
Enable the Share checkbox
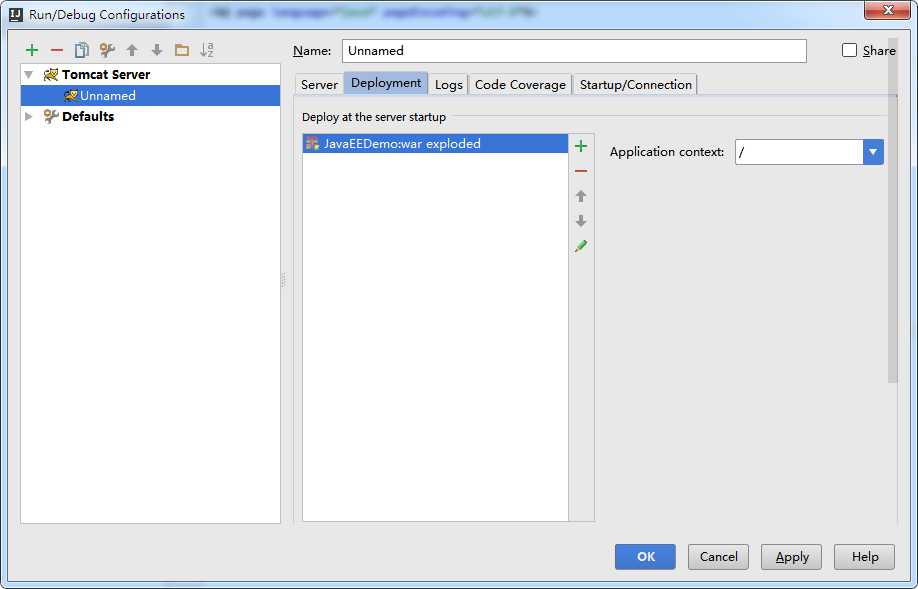pos(849,50)
